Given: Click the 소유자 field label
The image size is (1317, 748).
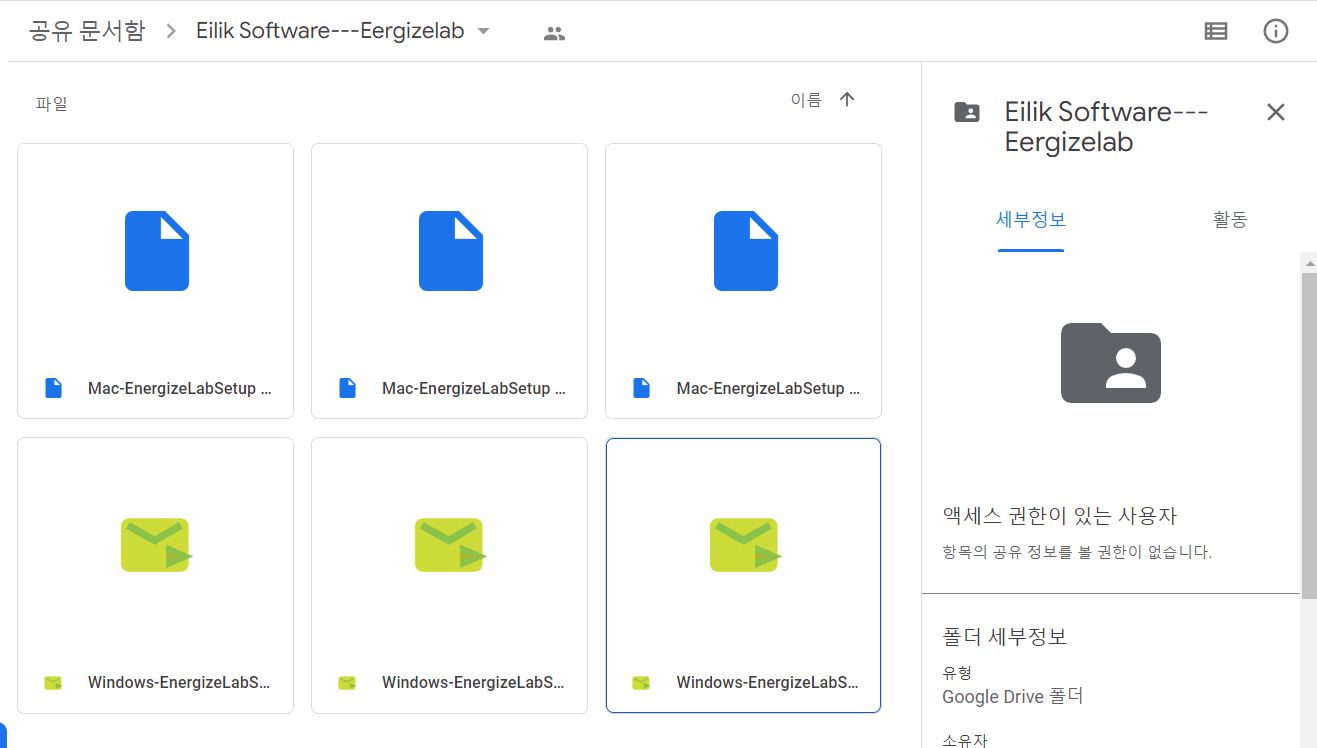Looking at the screenshot, I should tap(965, 740).
